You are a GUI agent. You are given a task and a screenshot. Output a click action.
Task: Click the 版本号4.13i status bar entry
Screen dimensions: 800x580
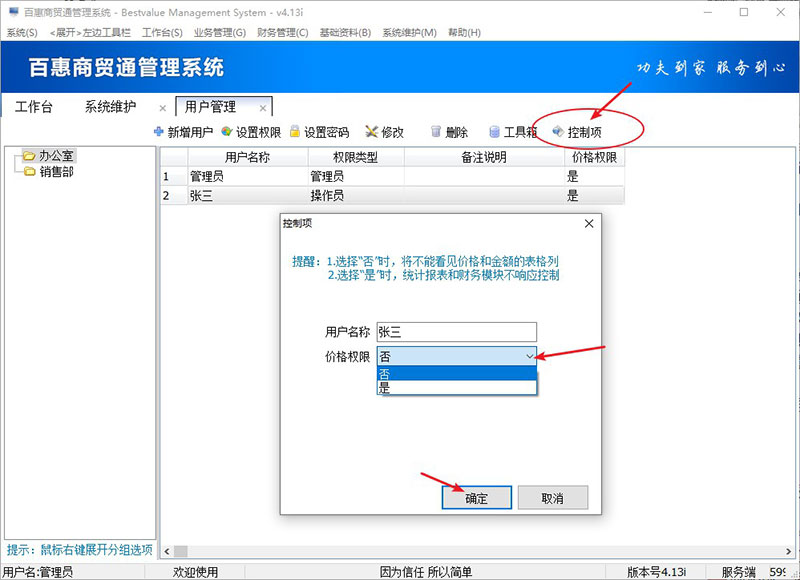[x=656, y=572]
